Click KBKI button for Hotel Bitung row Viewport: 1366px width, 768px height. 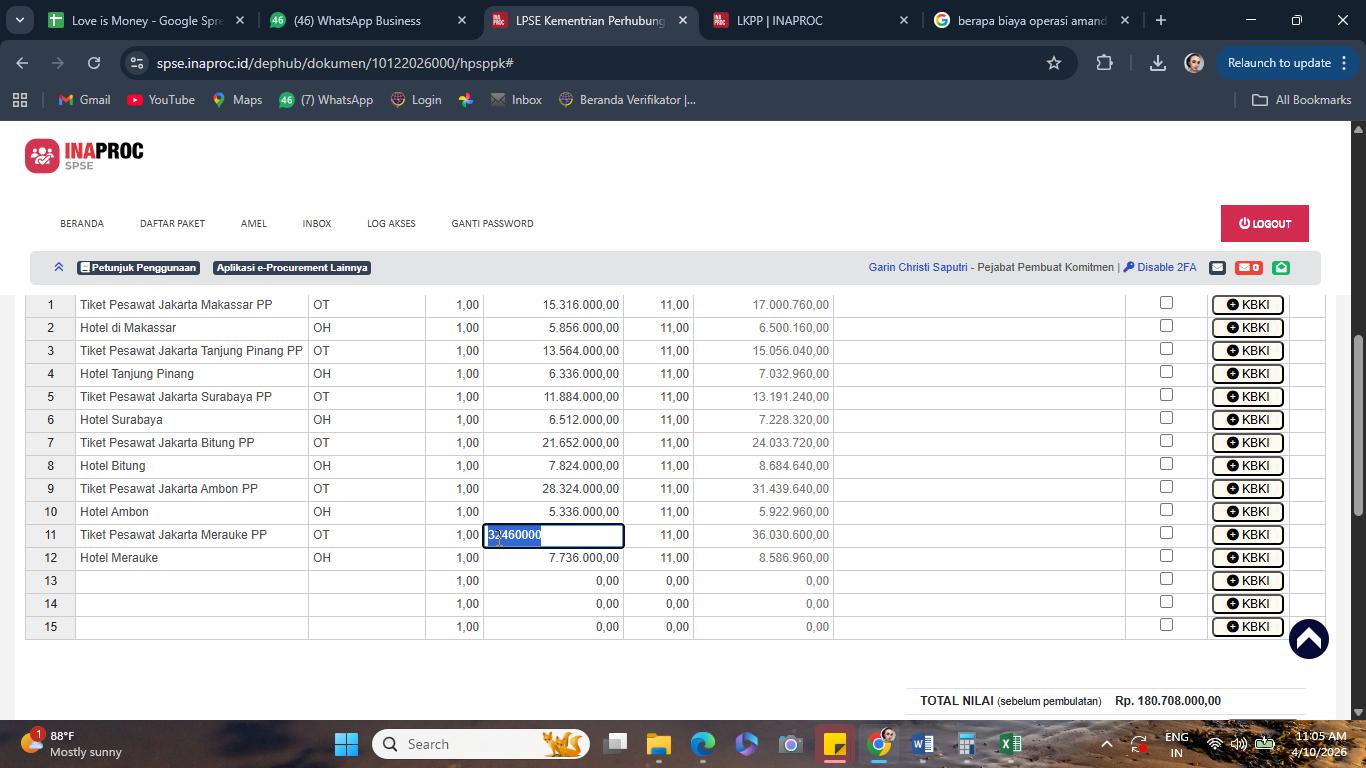coord(1247,465)
